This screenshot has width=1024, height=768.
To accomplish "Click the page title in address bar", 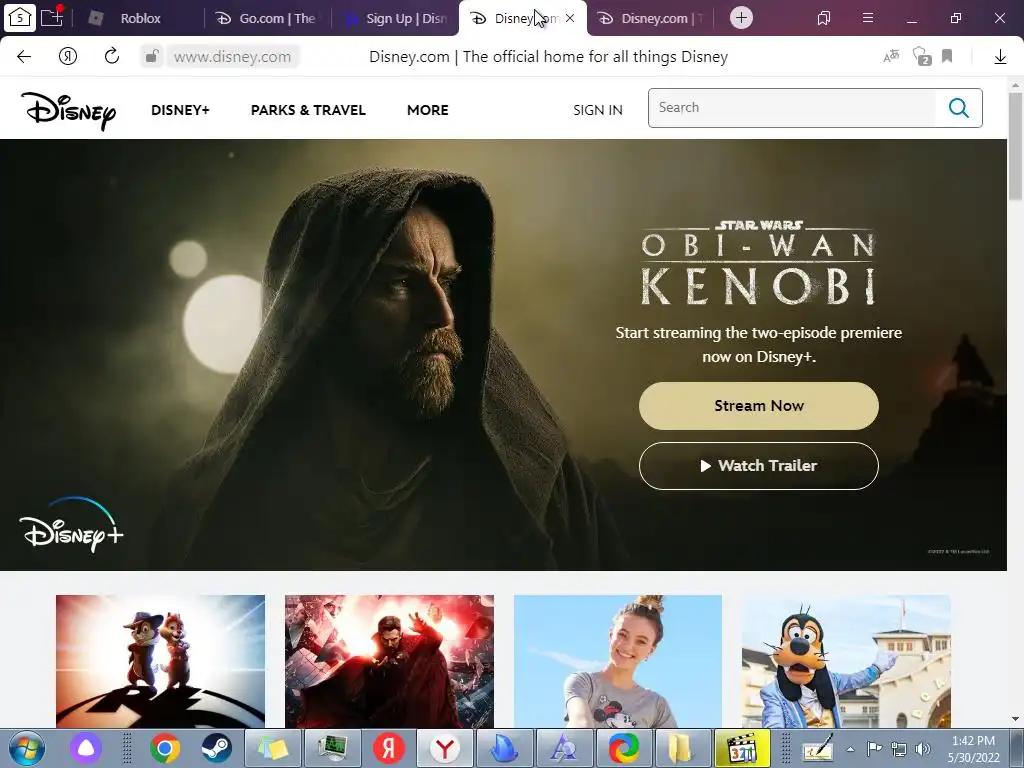I will click(548, 57).
